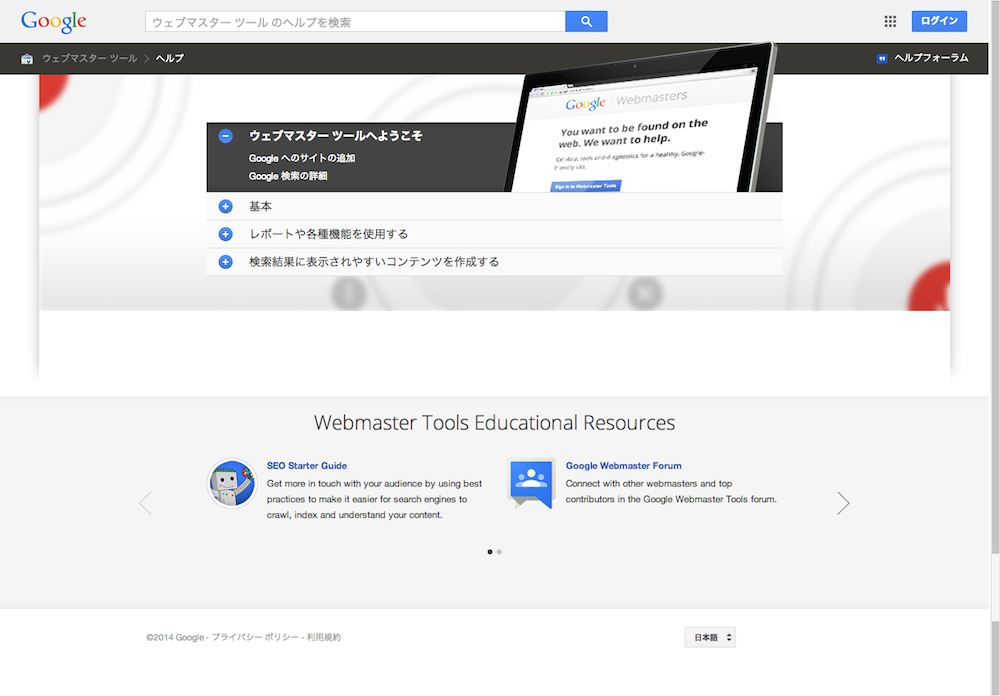Open the Google apps grid

click(890, 21)
